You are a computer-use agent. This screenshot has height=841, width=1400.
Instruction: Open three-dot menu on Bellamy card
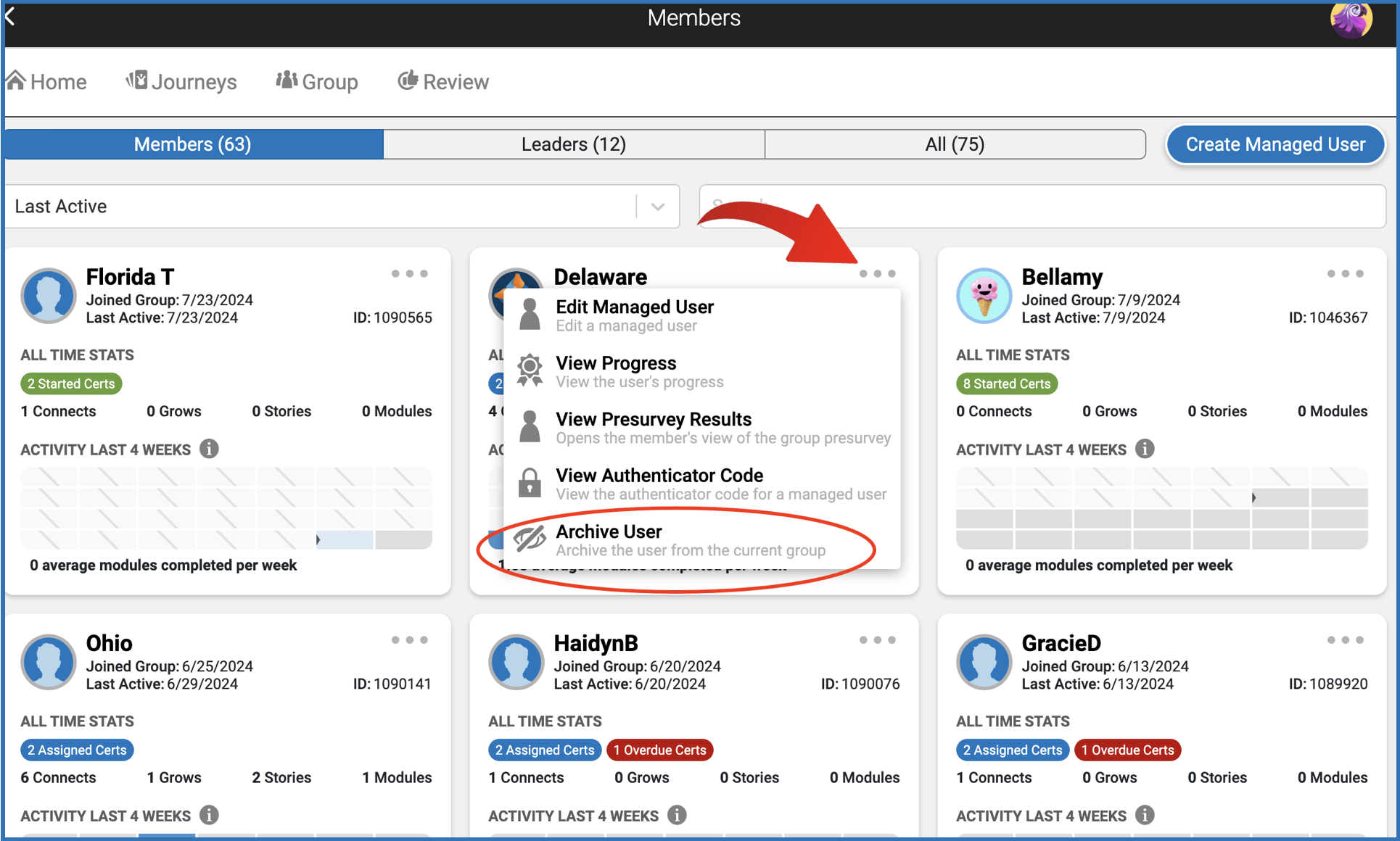[1345, 274]
